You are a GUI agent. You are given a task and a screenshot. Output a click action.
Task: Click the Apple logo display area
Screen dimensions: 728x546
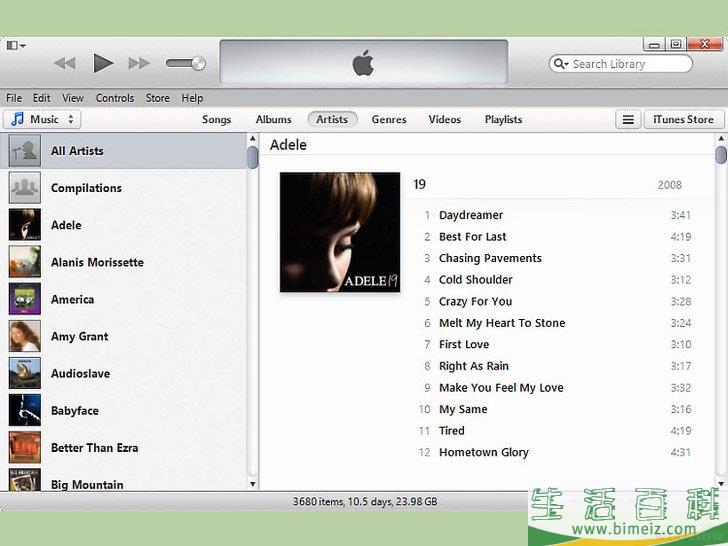point(364,62)
